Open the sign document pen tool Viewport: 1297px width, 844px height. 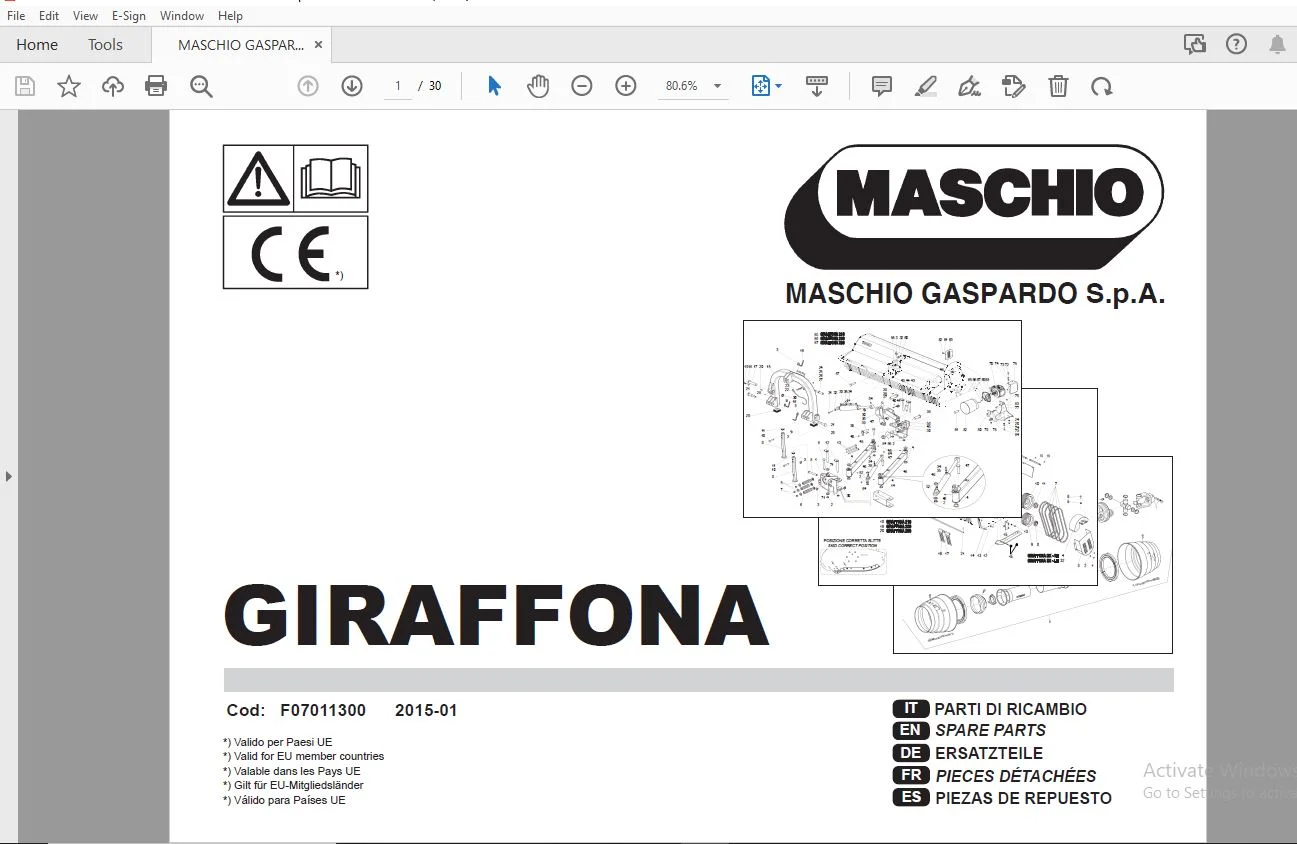coord(969,86)
